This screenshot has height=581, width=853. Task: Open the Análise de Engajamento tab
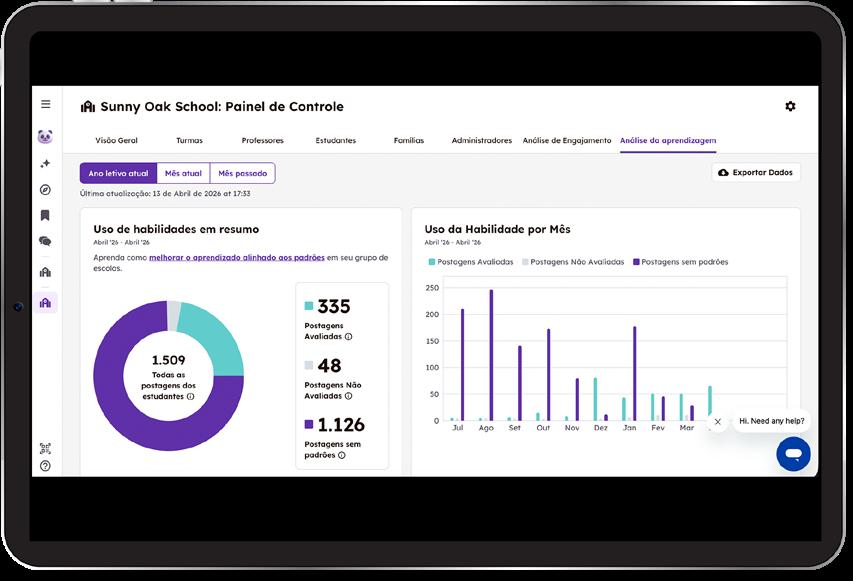567,140
